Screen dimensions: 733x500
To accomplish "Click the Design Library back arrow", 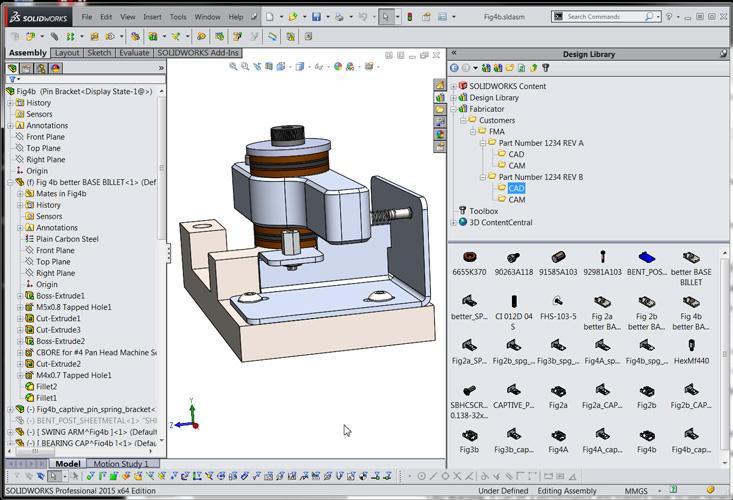I will pyautogui.click(x=454, y=68).
